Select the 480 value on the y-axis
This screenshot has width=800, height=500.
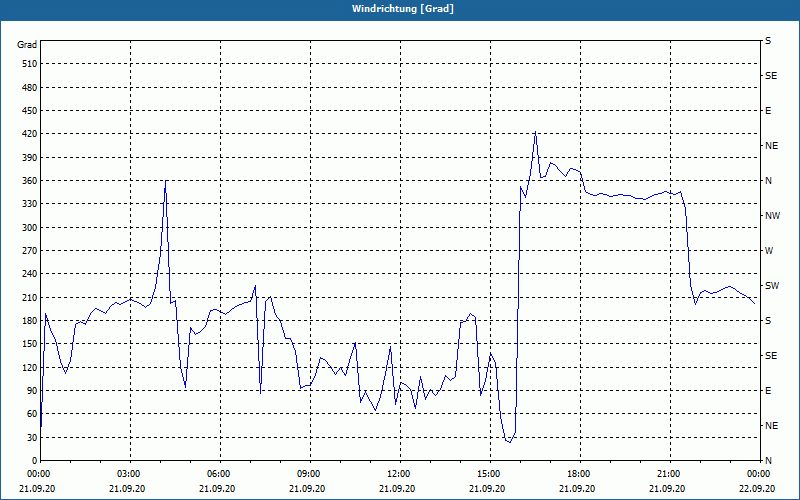point(30,88)
